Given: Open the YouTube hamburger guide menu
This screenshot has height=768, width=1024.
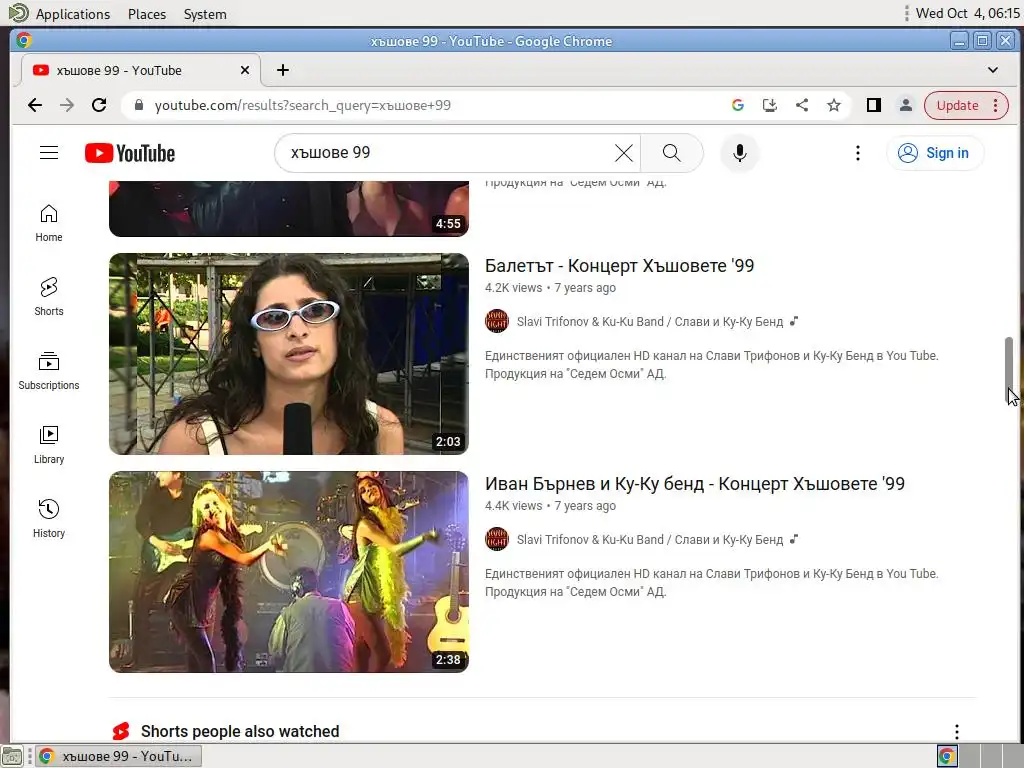Looking at the screenshot, I should (49, 153).
